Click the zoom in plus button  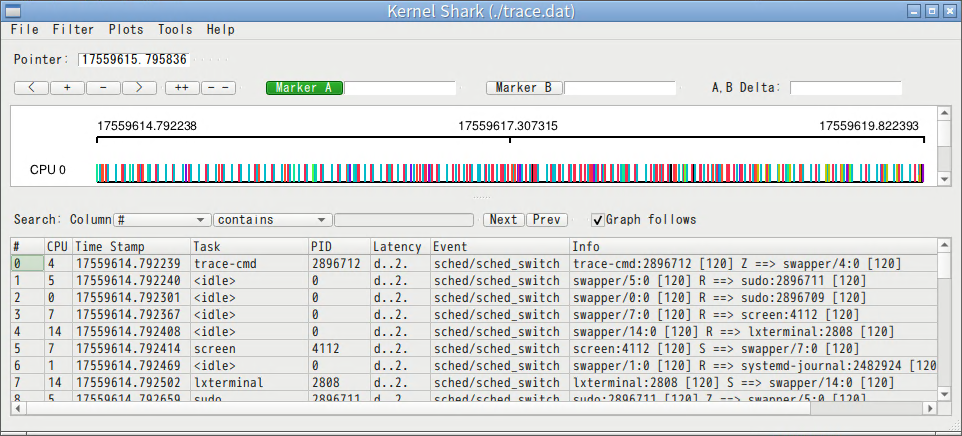(x=67, y=88)
